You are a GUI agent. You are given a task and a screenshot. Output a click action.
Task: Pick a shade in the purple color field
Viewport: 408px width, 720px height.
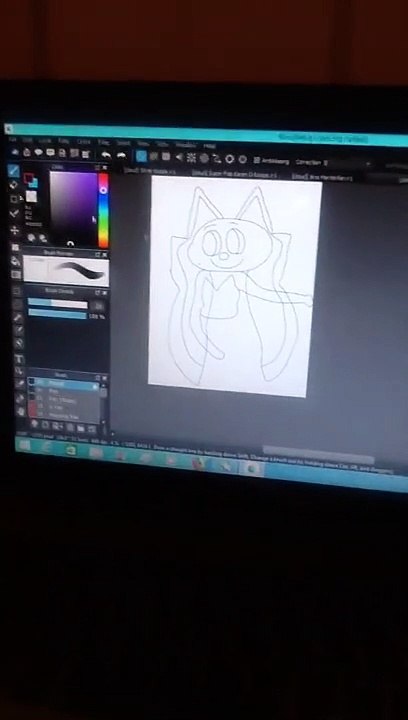(73, 209)
